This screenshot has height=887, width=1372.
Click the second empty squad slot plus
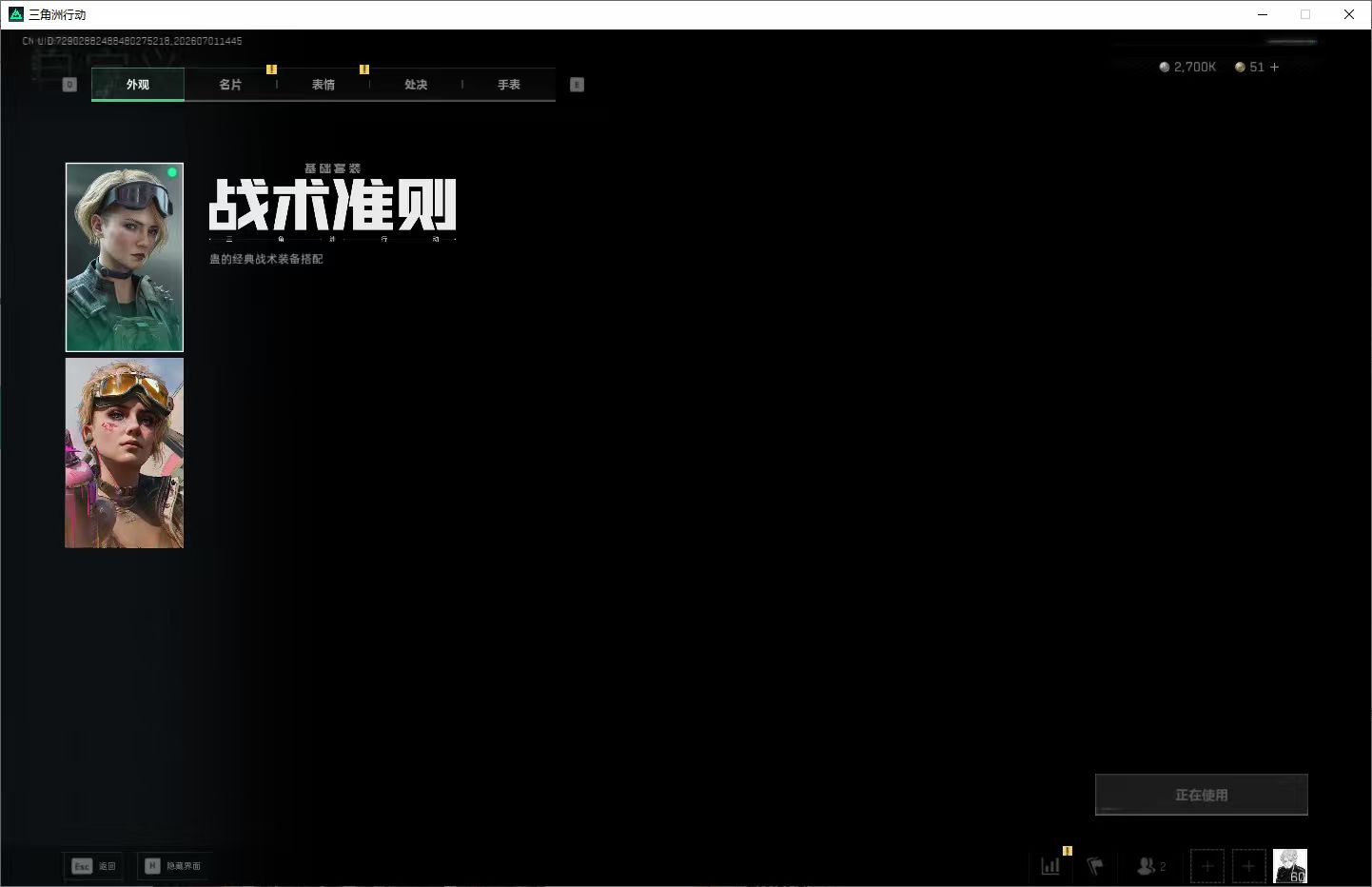(1249, 866)
